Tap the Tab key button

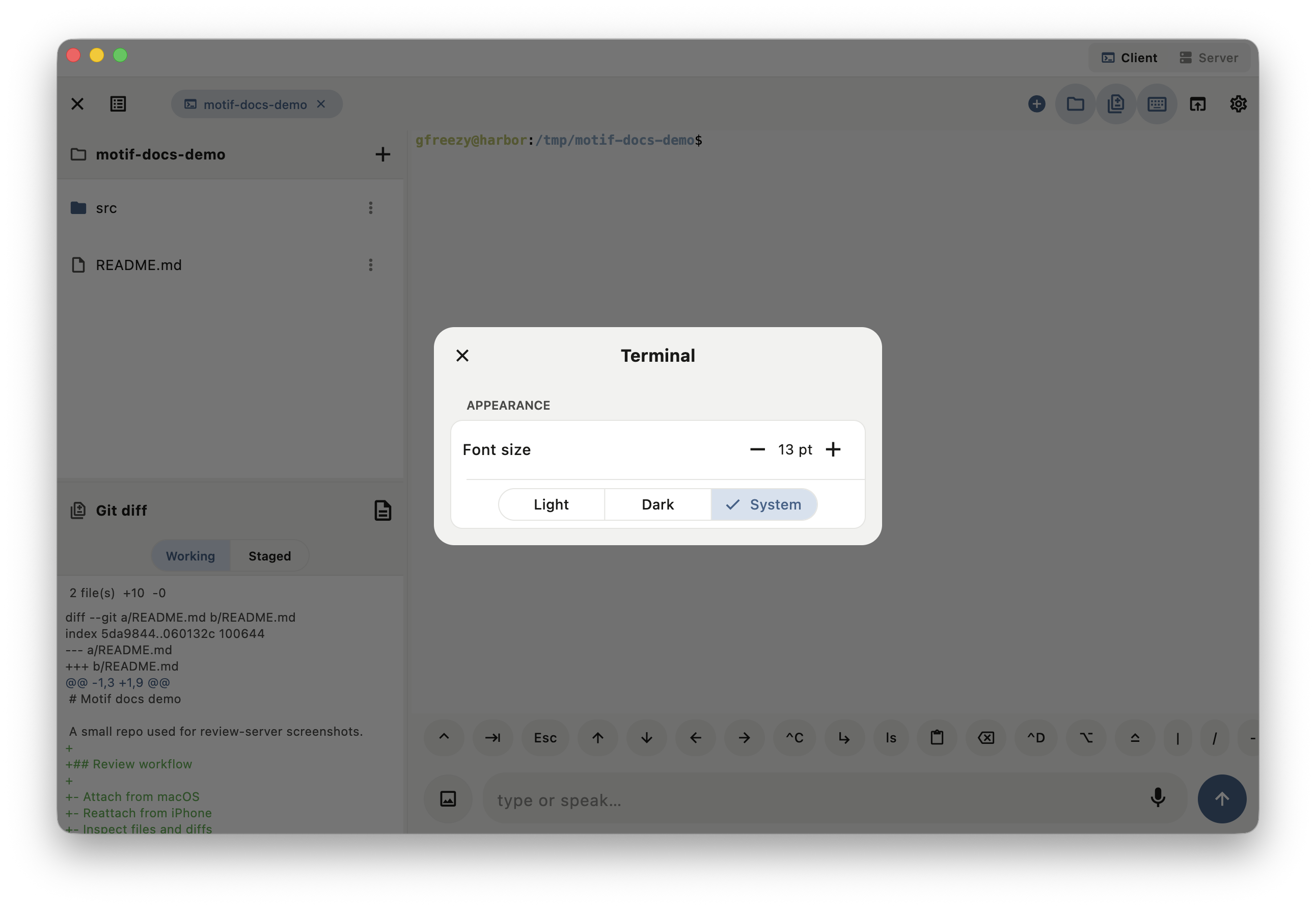click(x=493, y=738)
